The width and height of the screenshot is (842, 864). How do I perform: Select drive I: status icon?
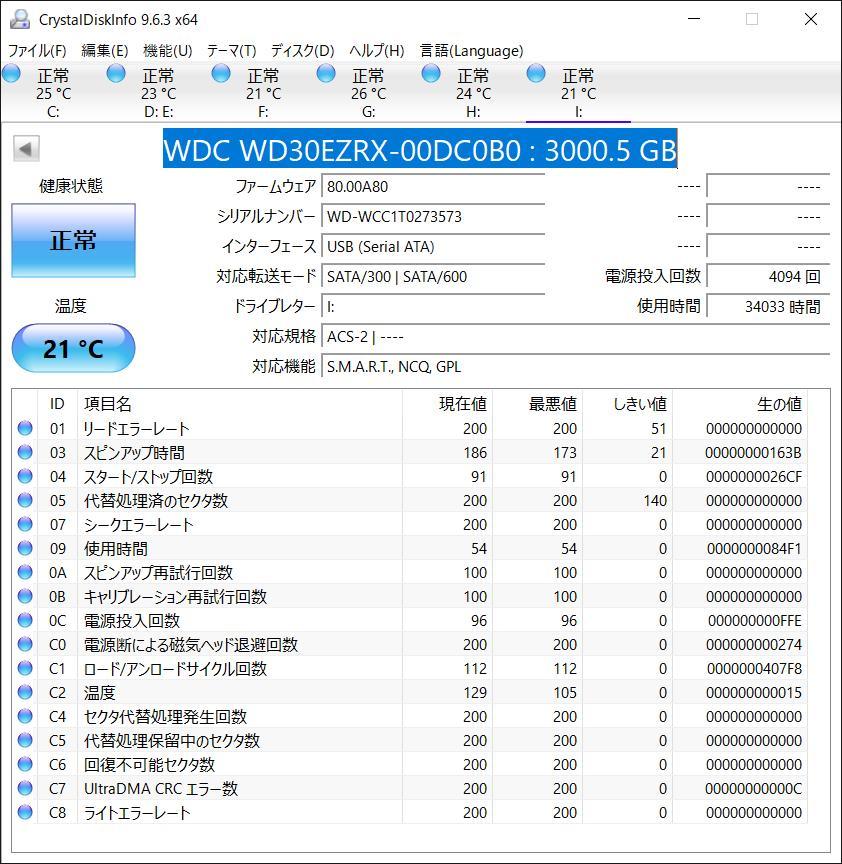[x=536, y=73]
